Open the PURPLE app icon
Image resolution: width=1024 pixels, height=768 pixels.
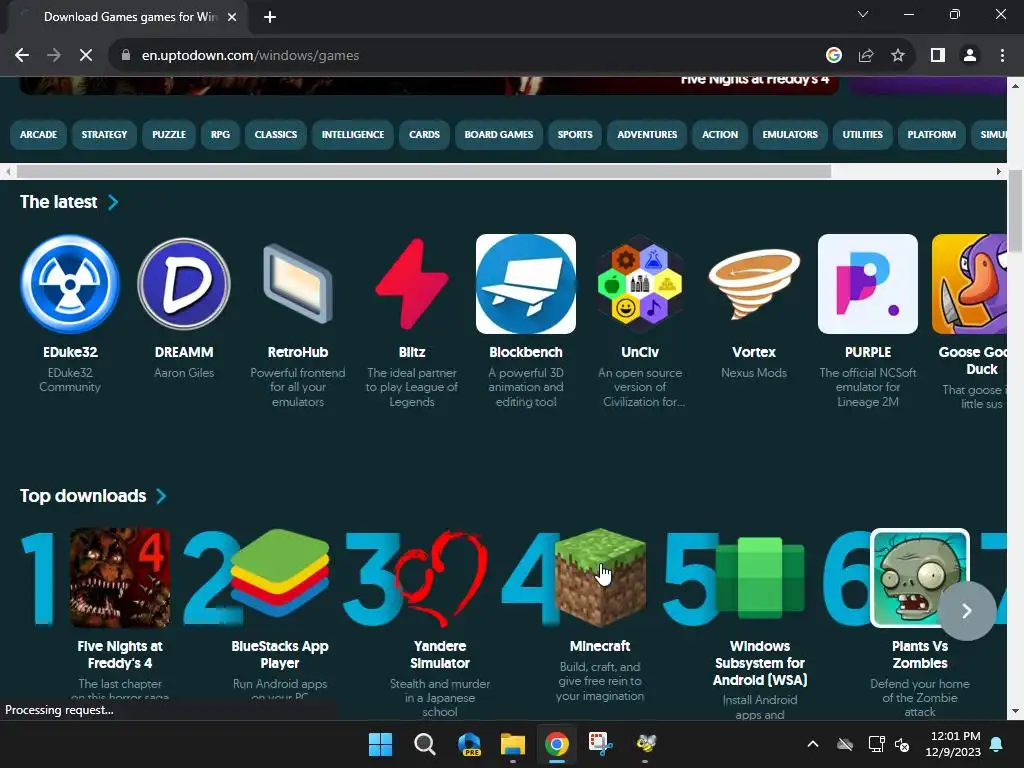click(868, 284)
